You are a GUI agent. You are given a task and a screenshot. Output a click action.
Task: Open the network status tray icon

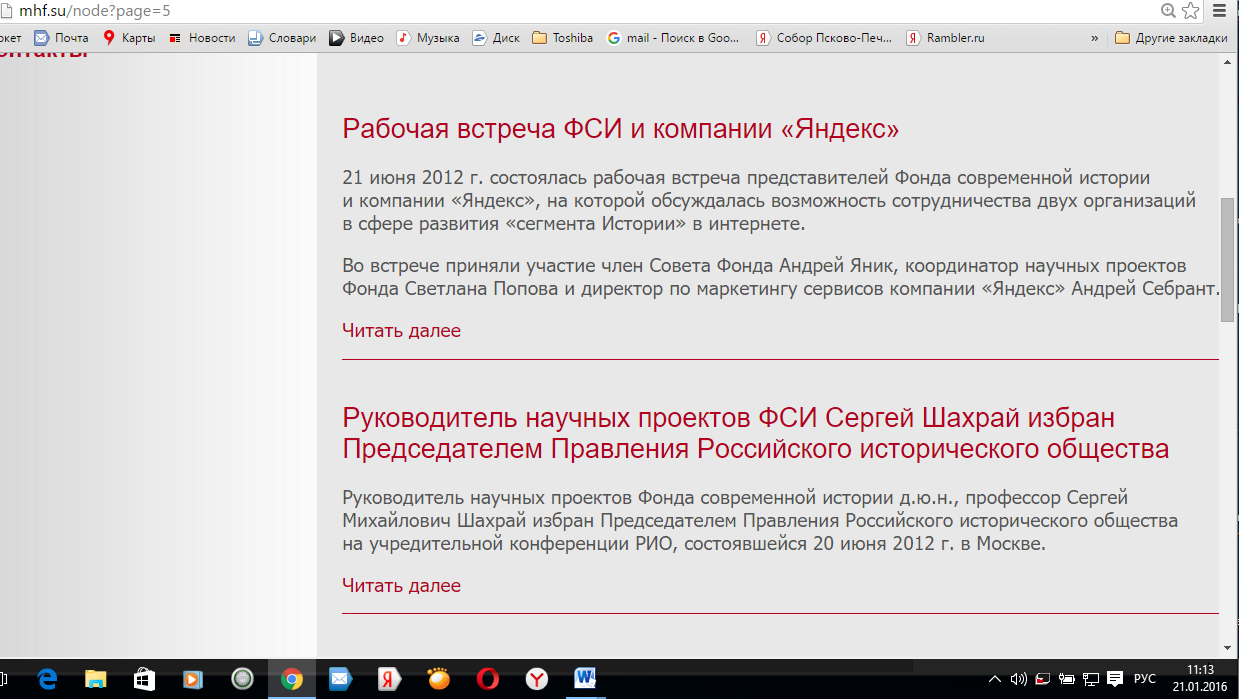click(x=1091, y=679)
